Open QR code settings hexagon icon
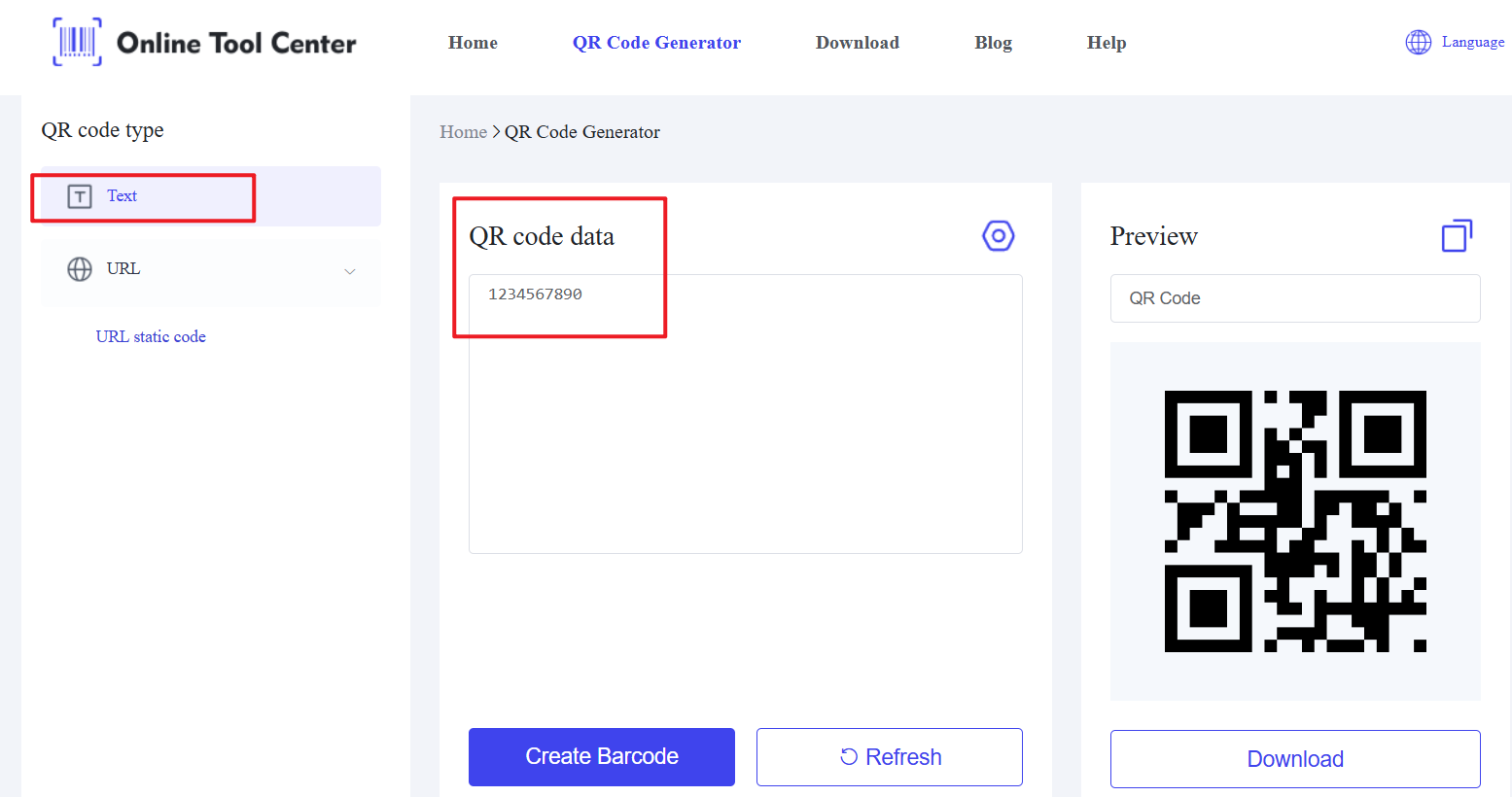Viewport: 1512px width, 797px height. [x=998, y=236]
